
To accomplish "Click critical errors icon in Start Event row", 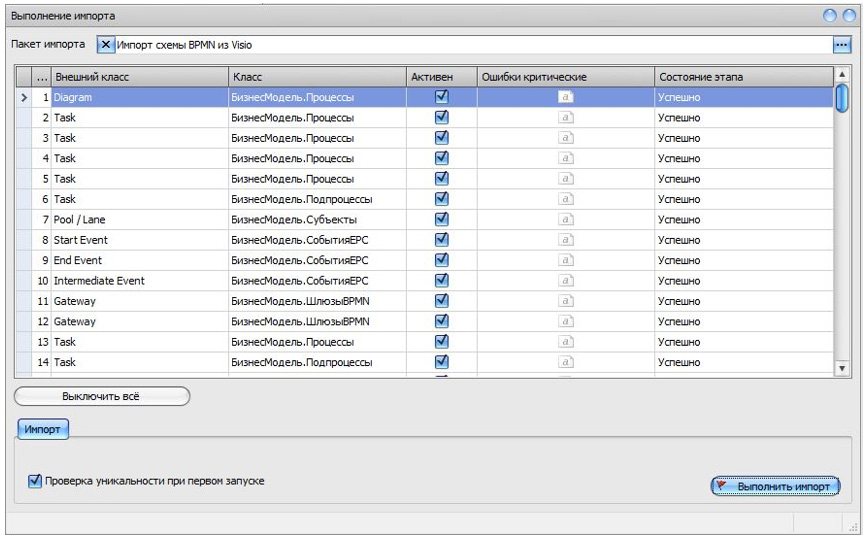I will [x=566, y=240].
